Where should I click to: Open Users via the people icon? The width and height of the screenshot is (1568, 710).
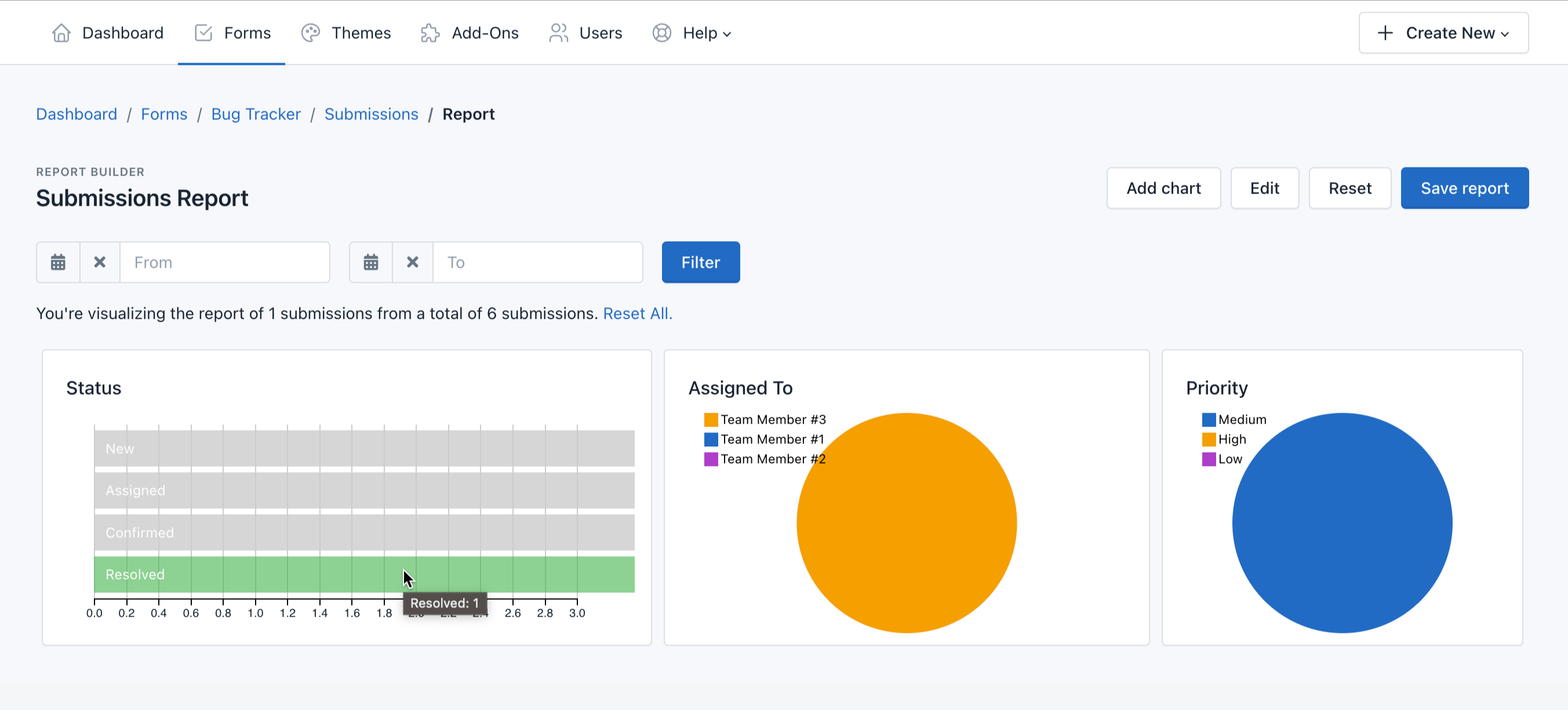tap(558, 33)
